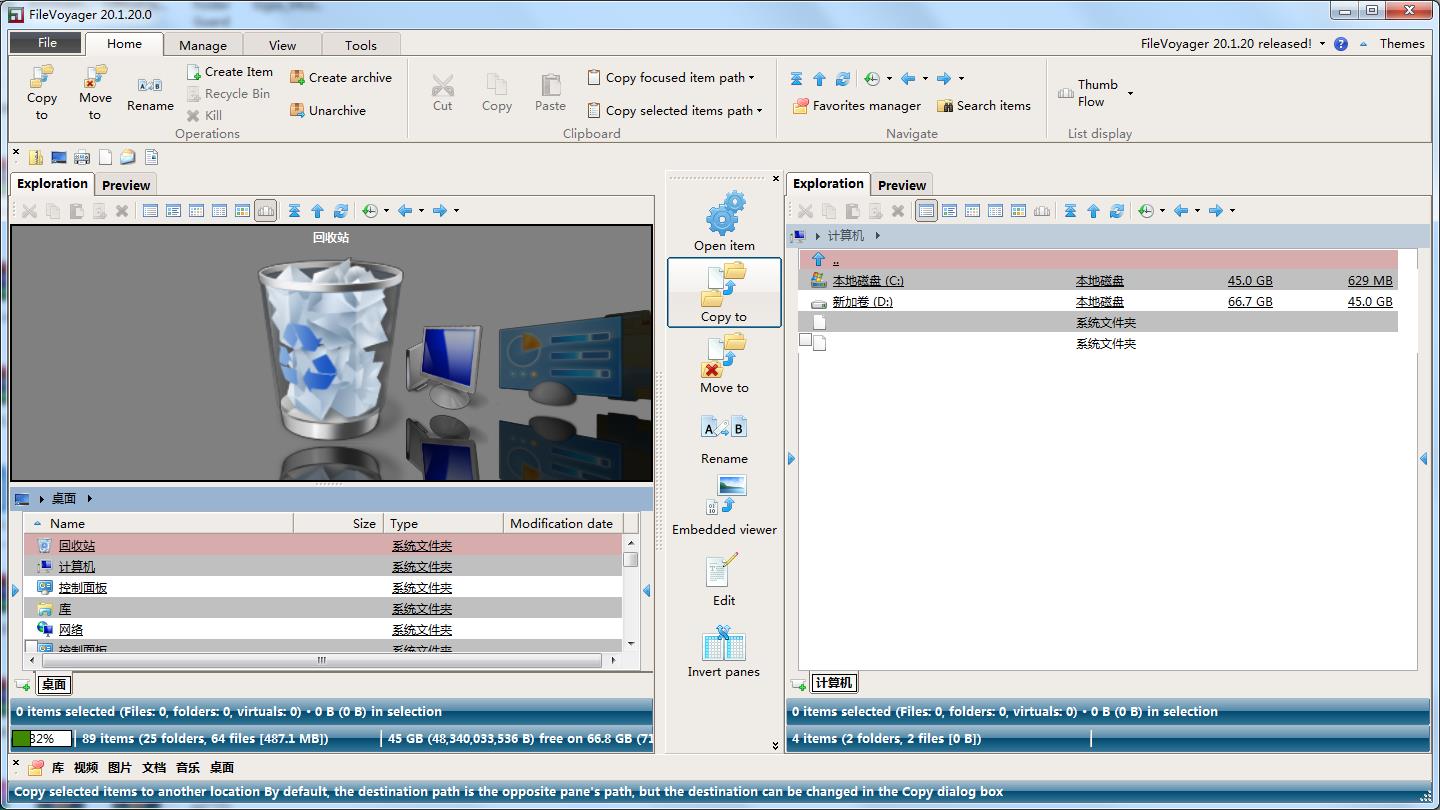
Task: Open the Thumb Flow list display dropdown
Action: 1130,93
